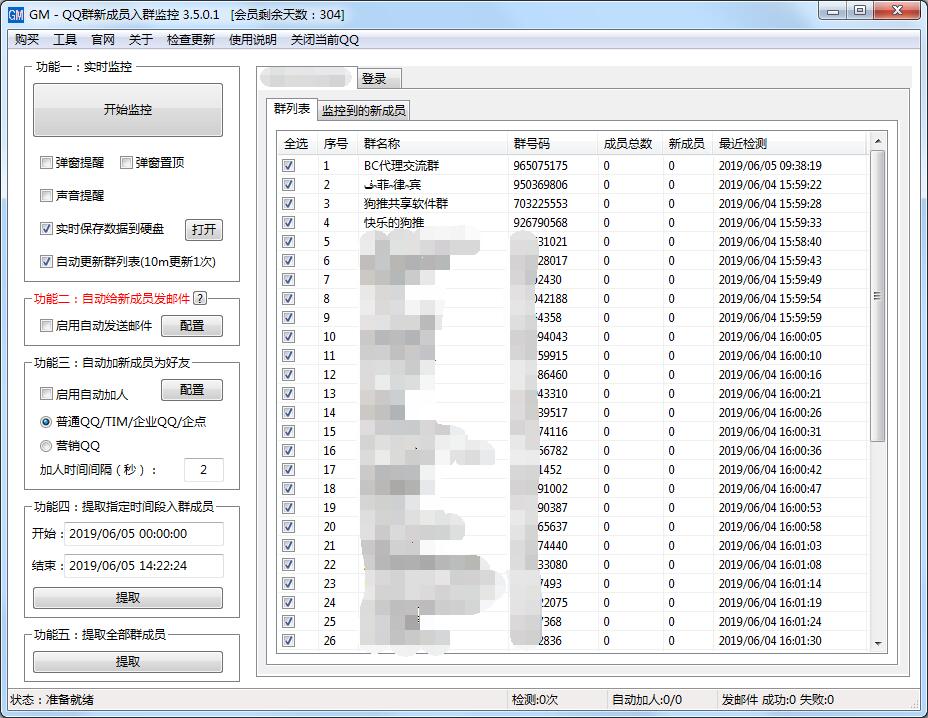Click 新成员 column header
Image resolution: width=928 pixels, height=718 pixels.
click(x=687, y=144)
